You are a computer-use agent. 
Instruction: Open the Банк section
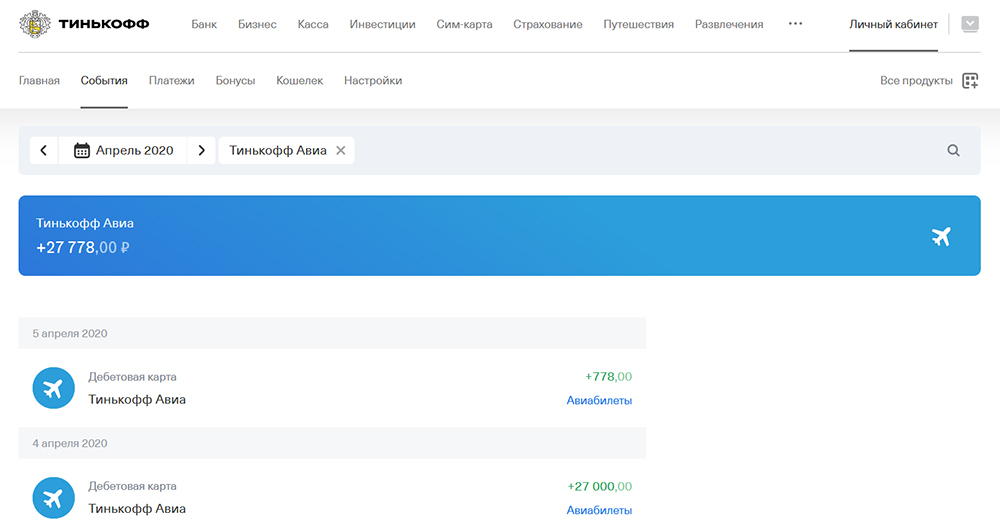(204, 24)
